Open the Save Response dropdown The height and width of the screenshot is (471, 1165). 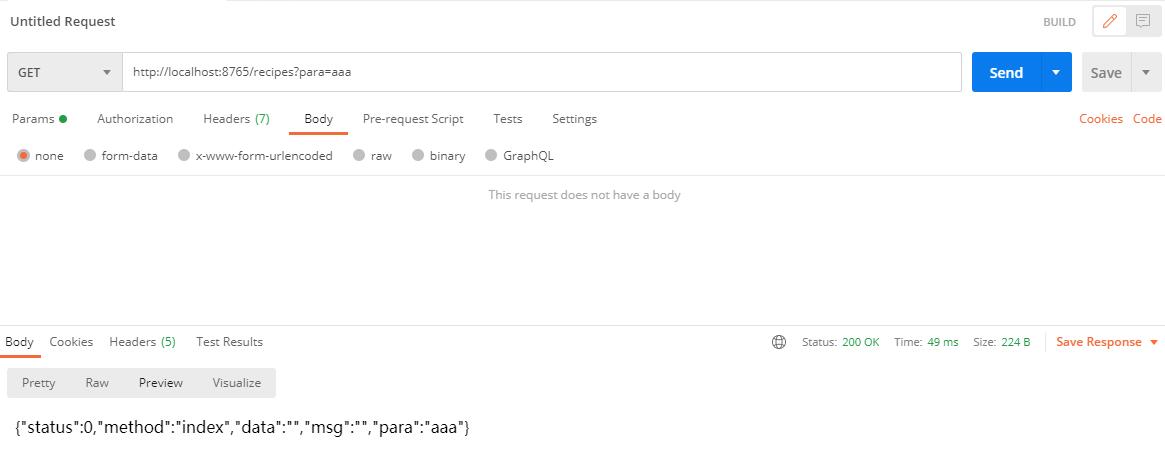(x=1106, y=342)
